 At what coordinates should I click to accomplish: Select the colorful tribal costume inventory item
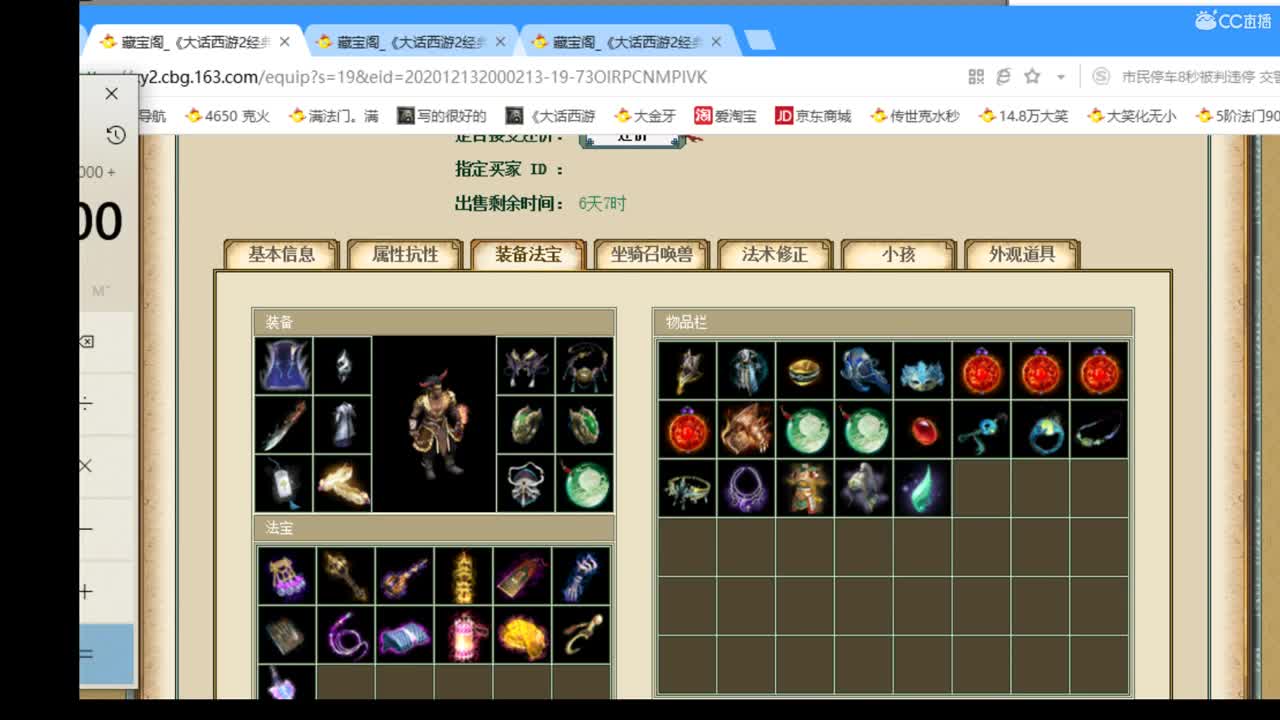tap(805, 489)
